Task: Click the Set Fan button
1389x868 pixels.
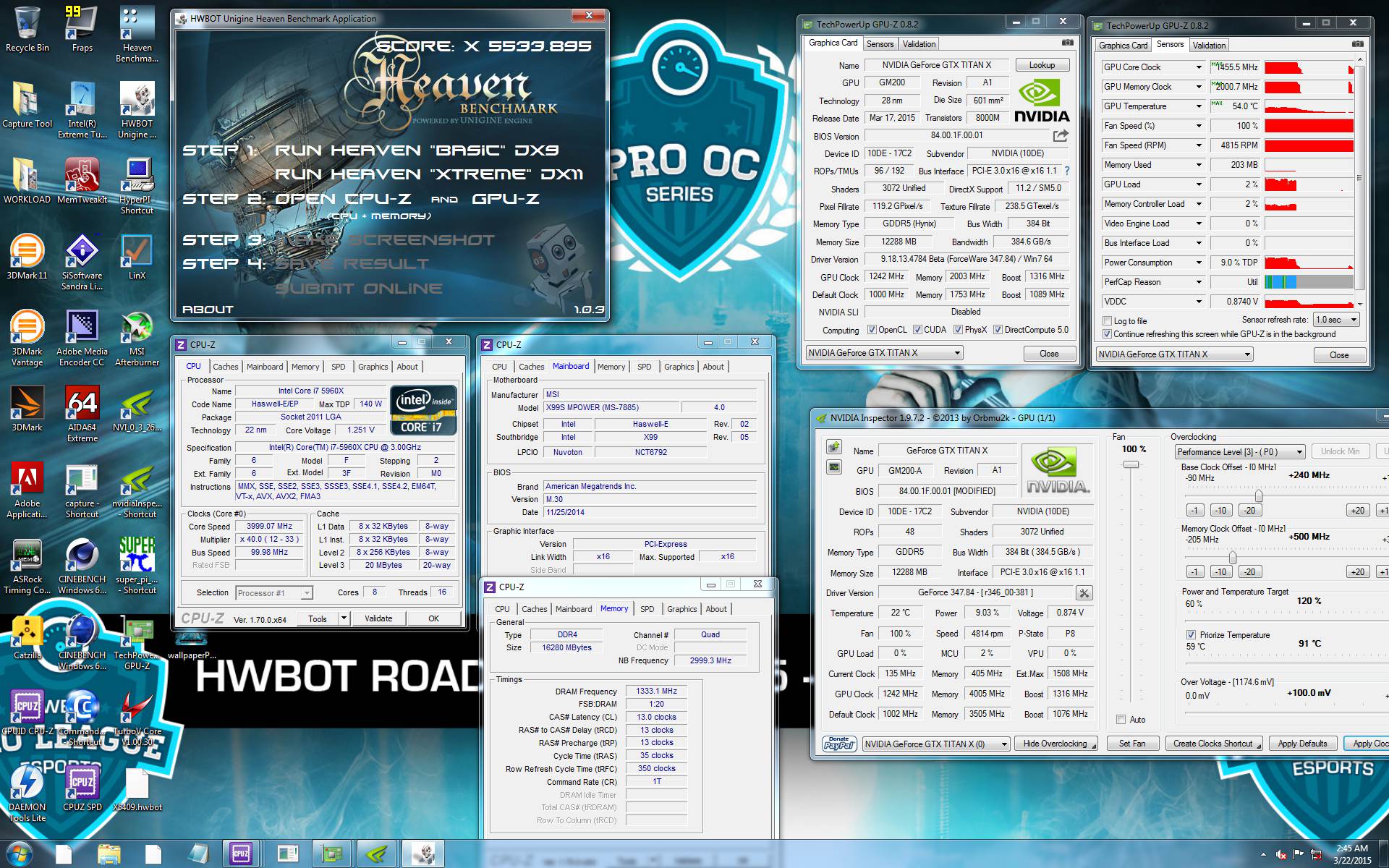Action: (1132, 744)
